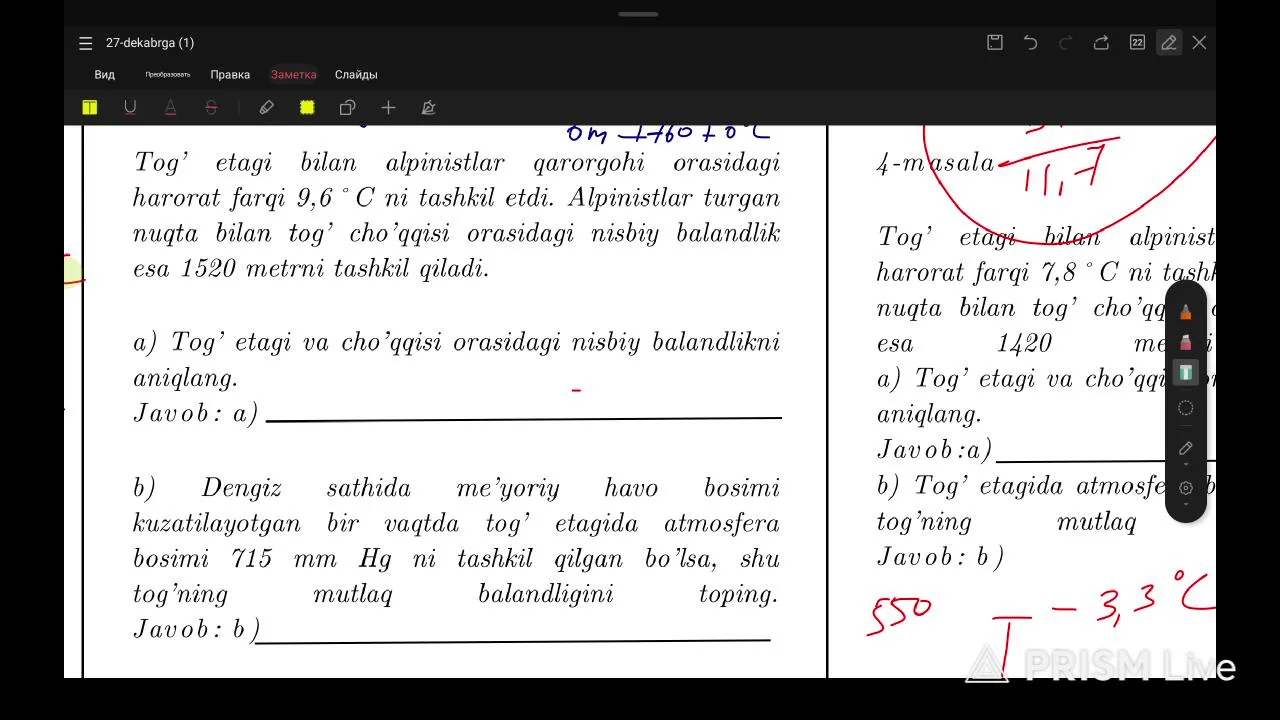
Task: Choose the pink marker in the floating palette
Action: click(x=1186, y=342)
